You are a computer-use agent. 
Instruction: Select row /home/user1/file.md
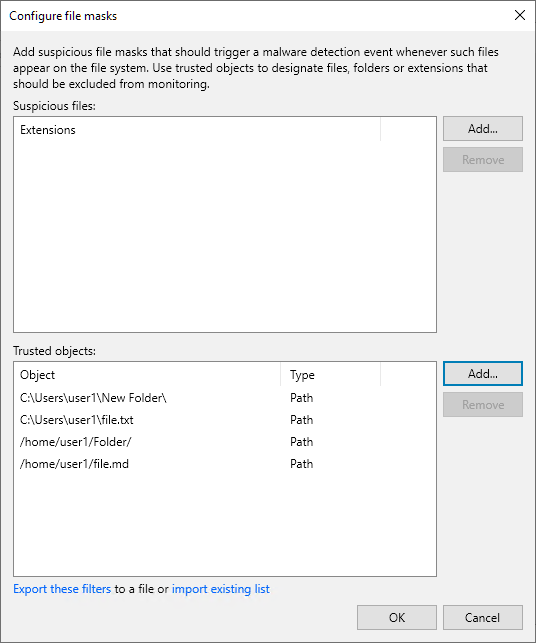pos(225,464)
